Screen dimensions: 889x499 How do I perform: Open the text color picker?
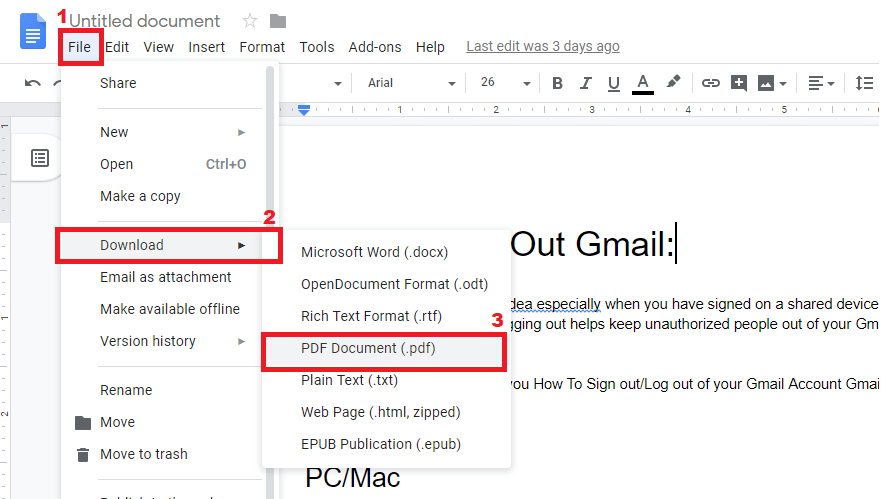coord(642,84)
